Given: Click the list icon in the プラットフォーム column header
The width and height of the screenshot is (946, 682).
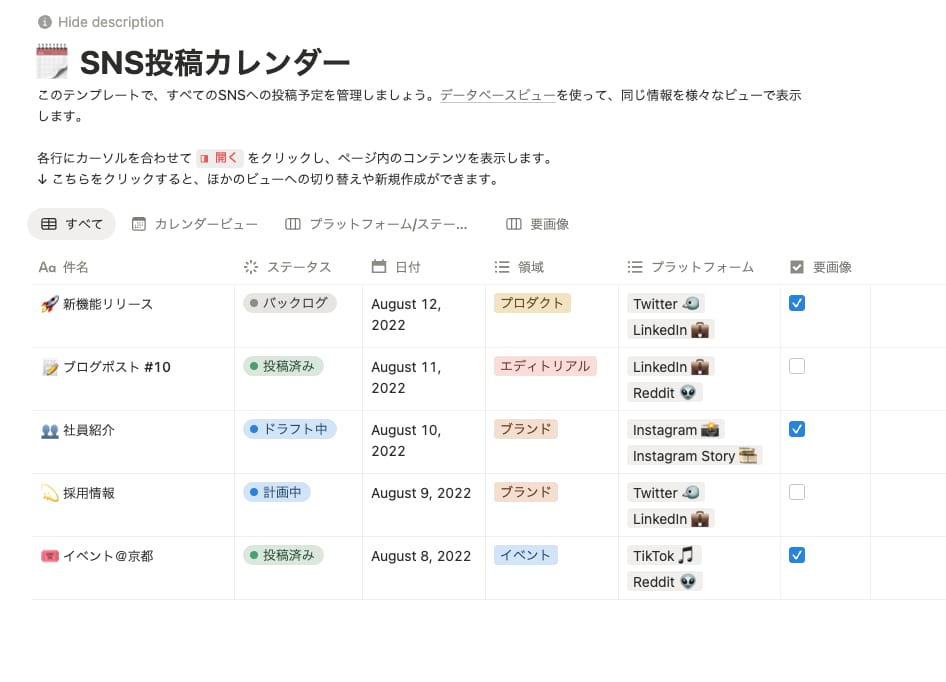Looking at the screenshot, I should 634,267.
